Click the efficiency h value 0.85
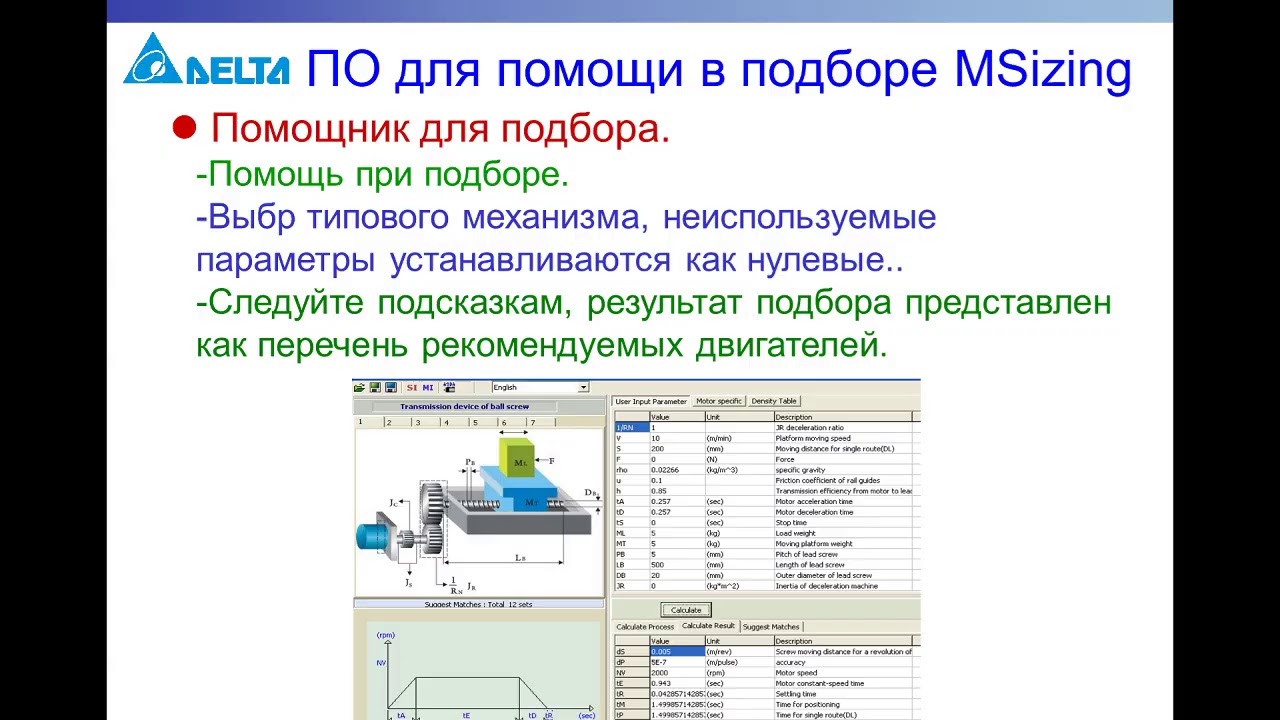Viewport: 1280px width, 720px height. point(677,491)
